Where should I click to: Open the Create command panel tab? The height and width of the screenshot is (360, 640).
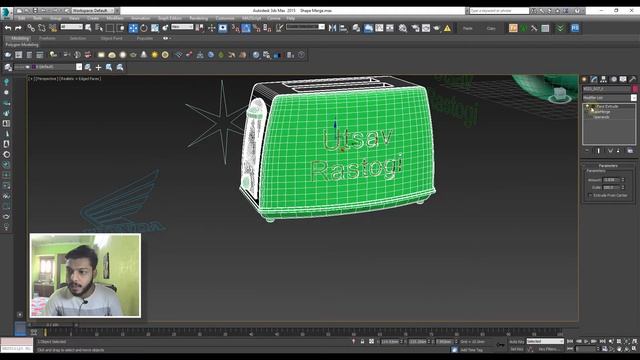(584, 79)
